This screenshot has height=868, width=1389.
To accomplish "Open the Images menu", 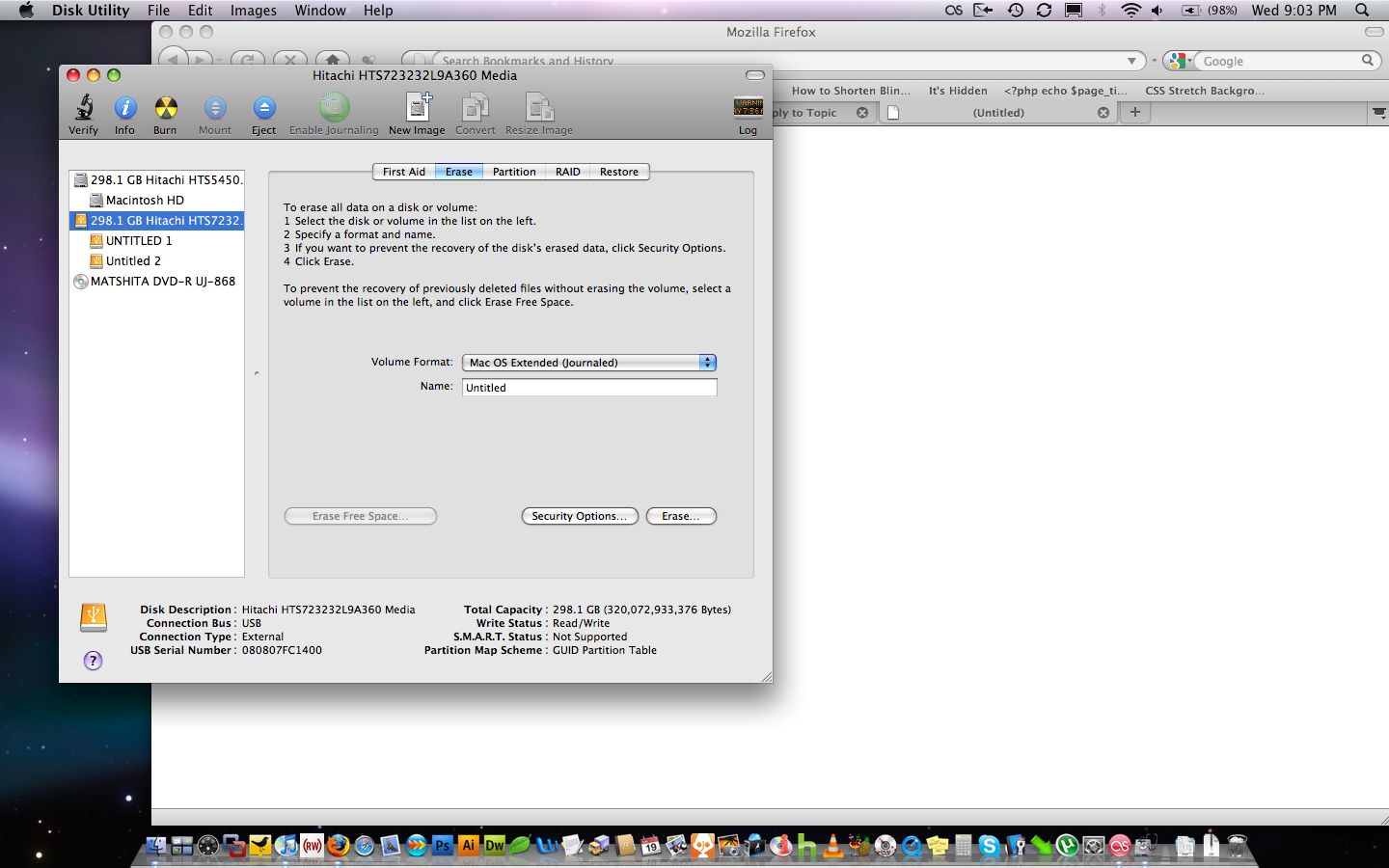I will click(x=254, y=10).
